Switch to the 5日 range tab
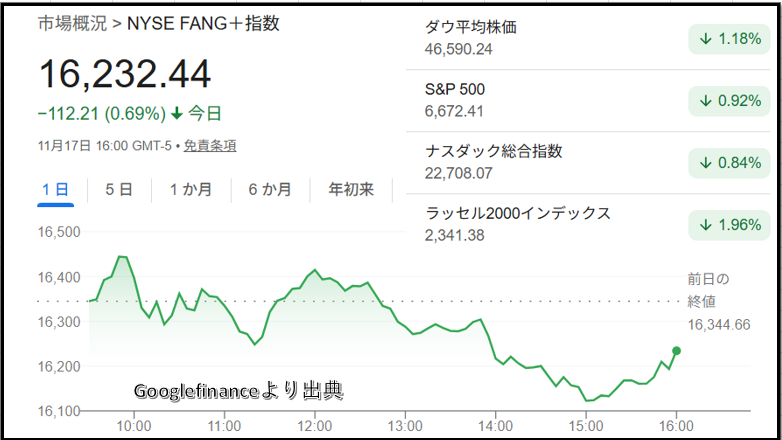Image resolution: width=782 pixels, height=440 pixels. point(118,189)
